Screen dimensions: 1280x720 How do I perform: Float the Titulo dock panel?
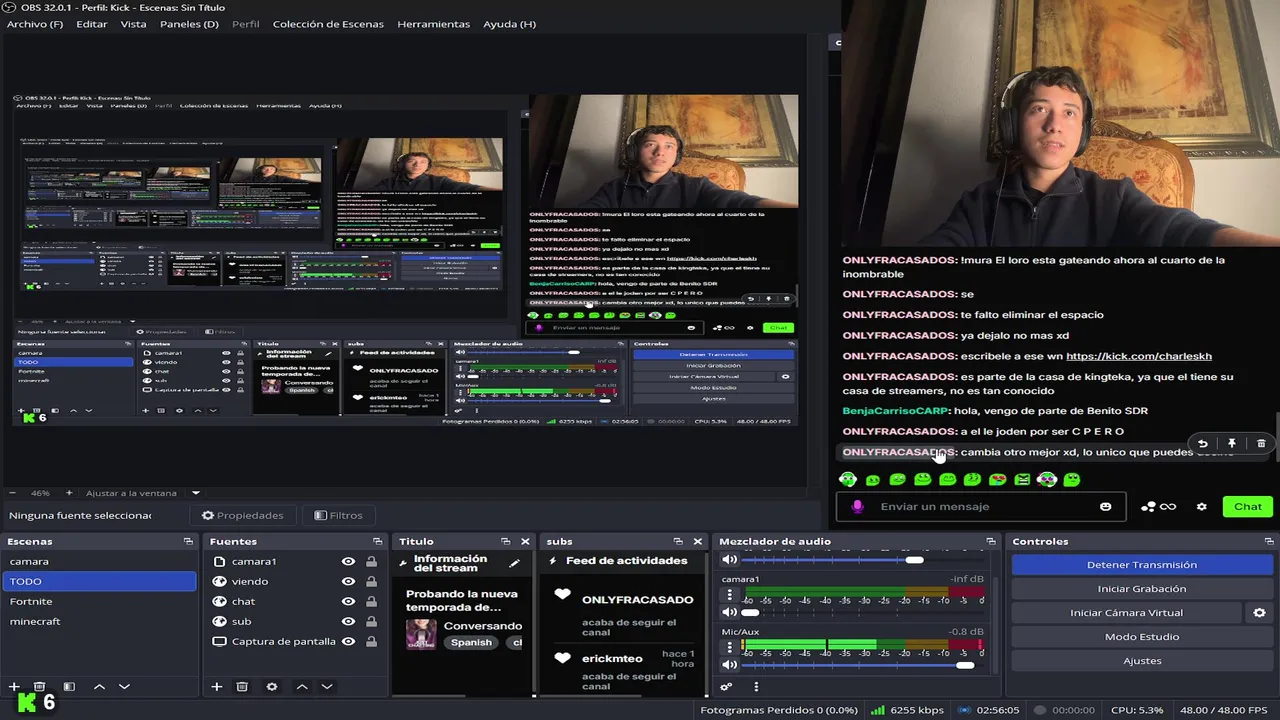pyautogui.click(x=506, y=541)
